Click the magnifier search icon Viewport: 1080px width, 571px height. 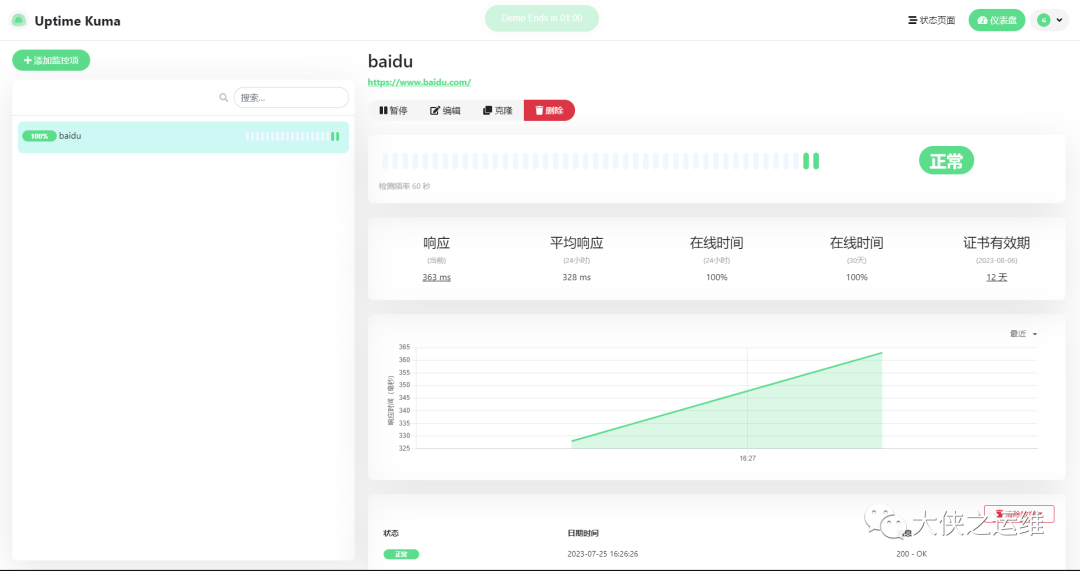point(224,98)
